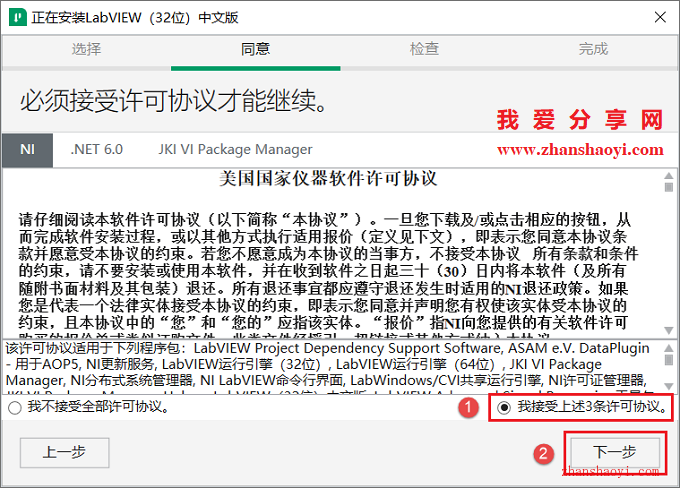Choose 我接受上述3条许可协议 radio button

[x=504, y=407]
